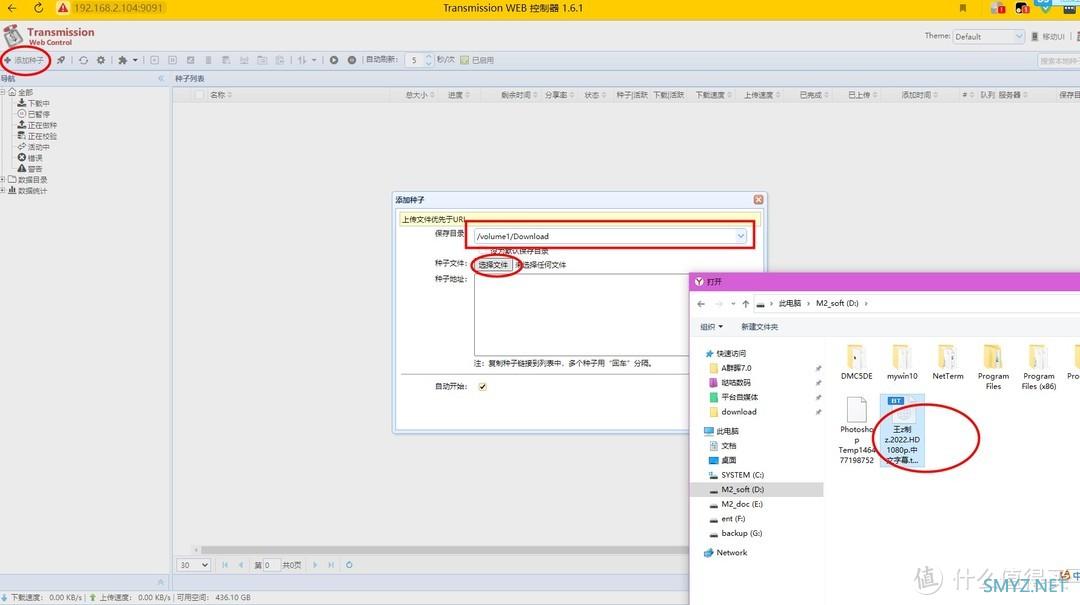Click the pager refresh icon
Image resolution: width=1080 pixels, height=605 pixels.
(349, 565)
